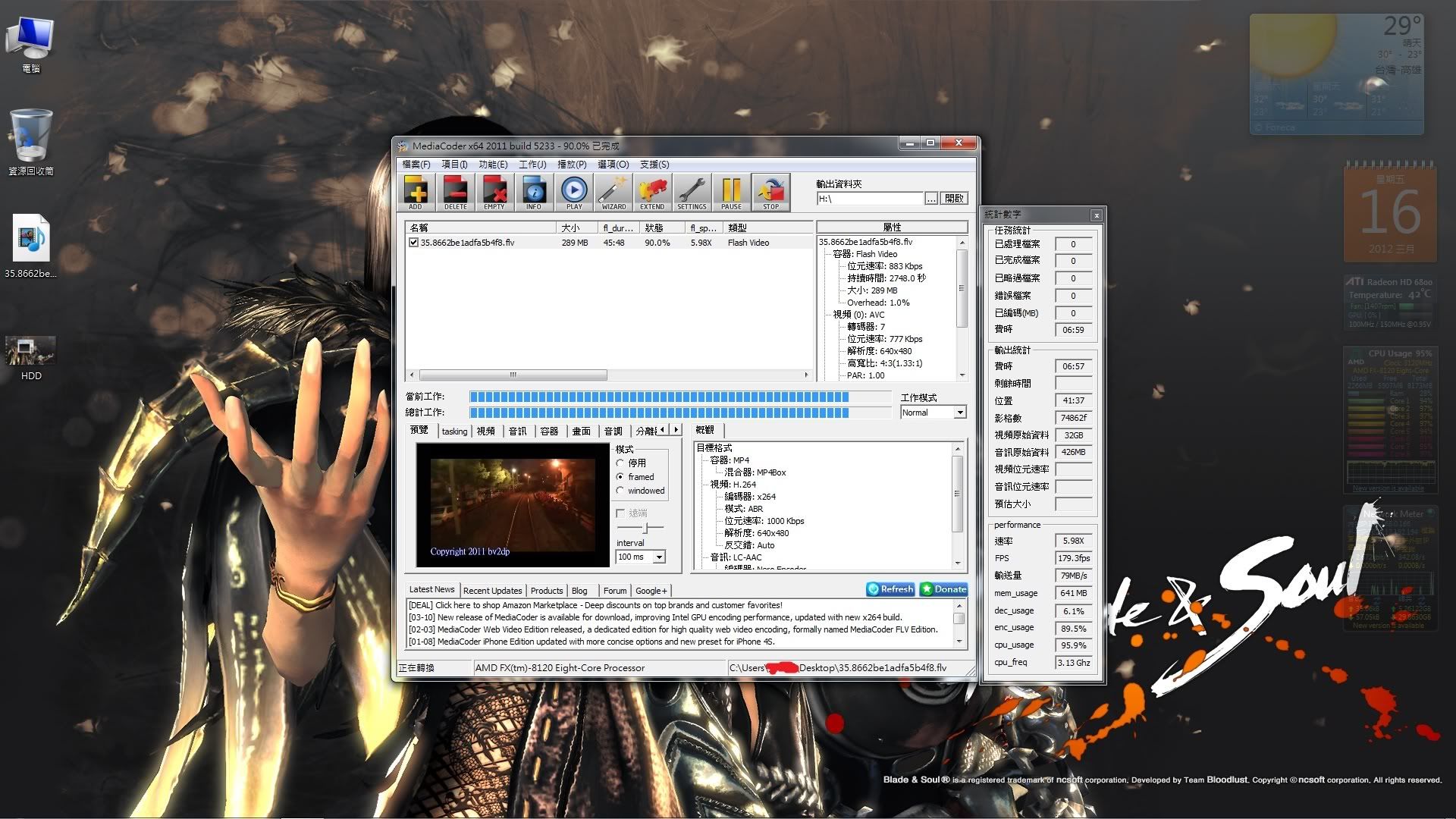Toggle the 遠端 checkbox
This screenshot has height=819, width=1456.
[x=620, y=513]
